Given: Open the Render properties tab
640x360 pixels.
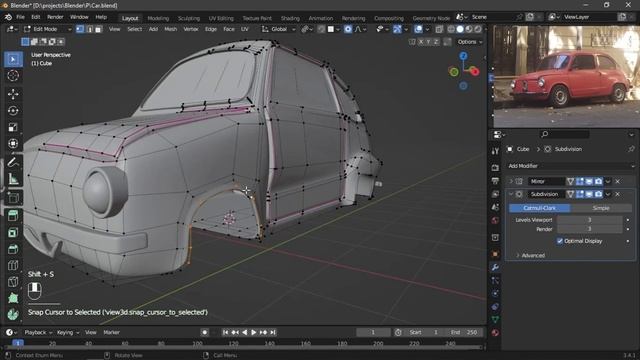Looking at the screenshot, I should [x=495, y=167].
